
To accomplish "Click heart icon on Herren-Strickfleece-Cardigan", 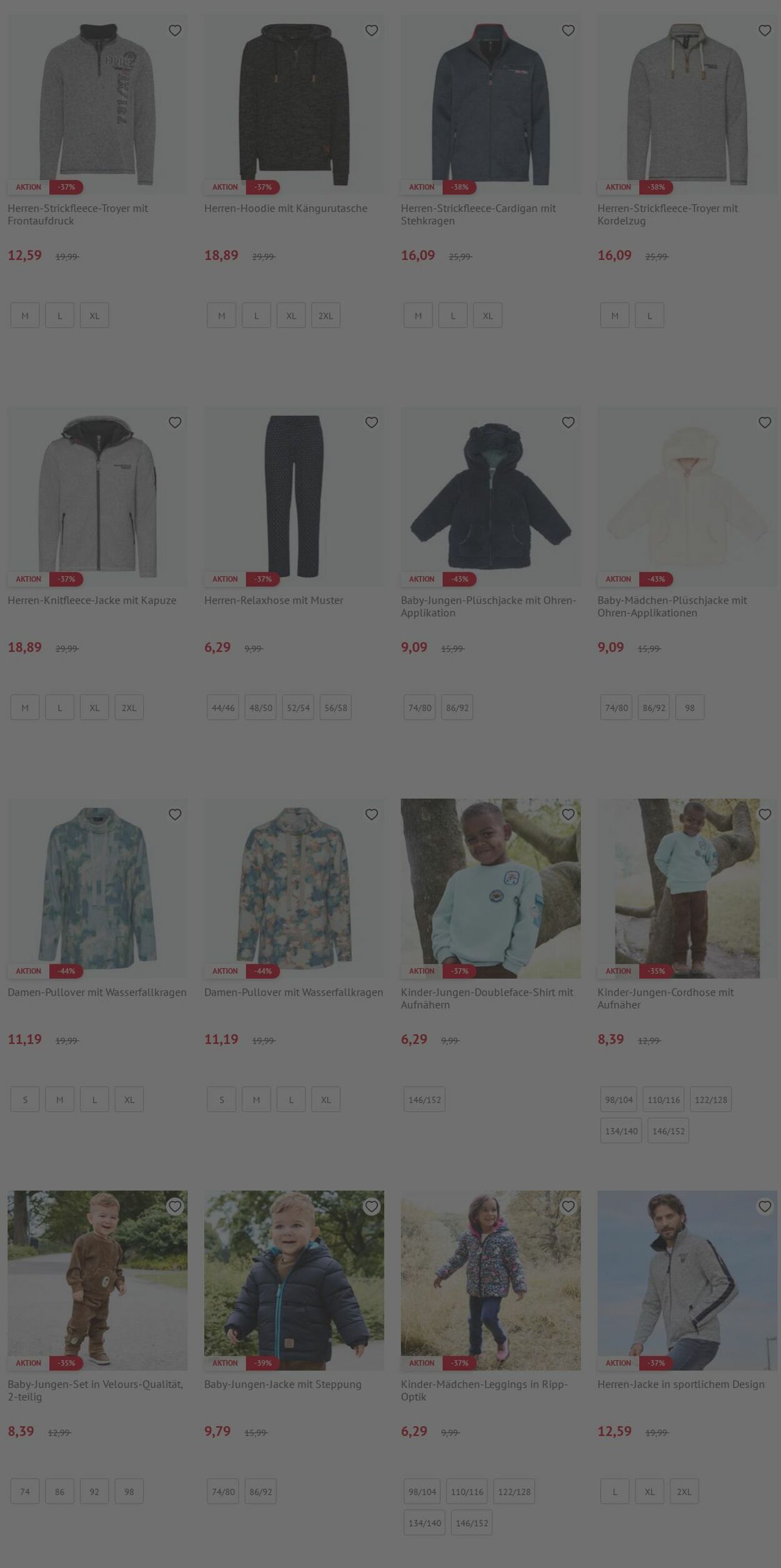I will [568, 31].
